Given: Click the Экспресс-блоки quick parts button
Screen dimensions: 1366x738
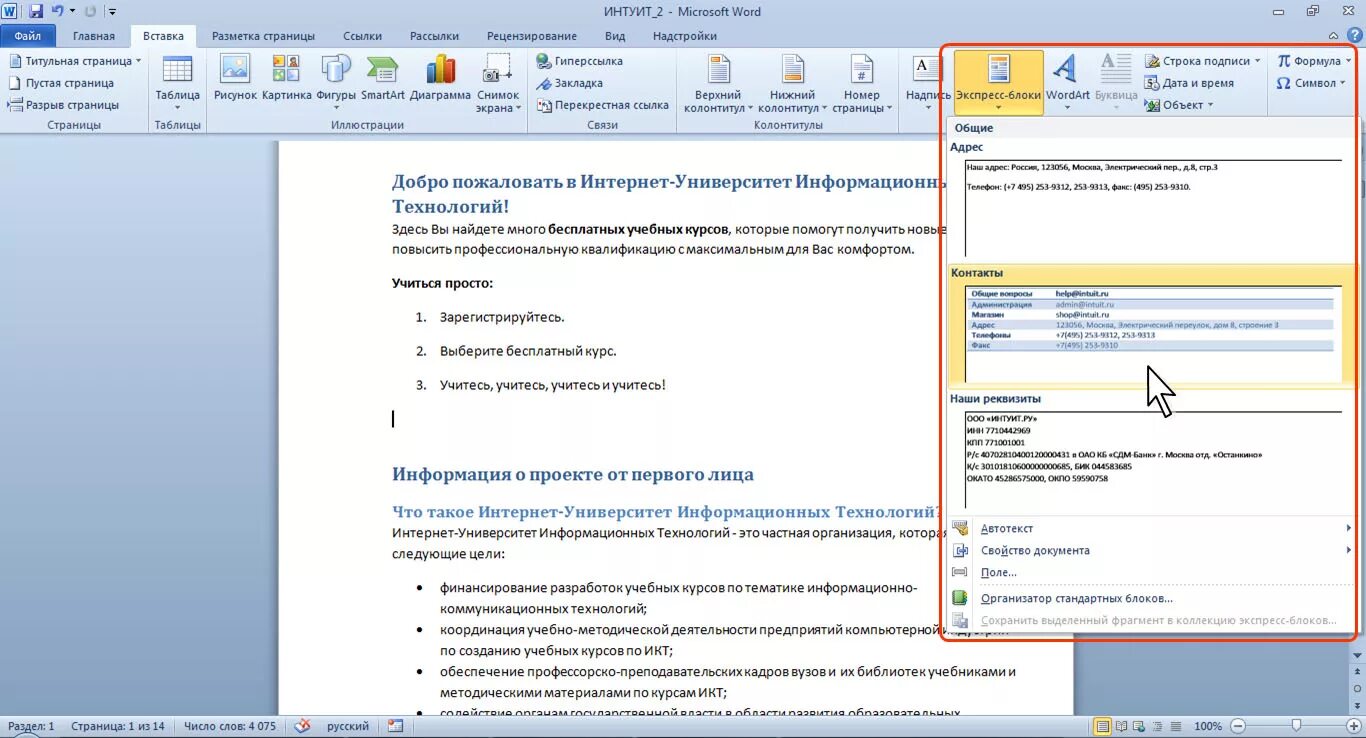Looking at the screenshot, I should [x=998, y=84].
